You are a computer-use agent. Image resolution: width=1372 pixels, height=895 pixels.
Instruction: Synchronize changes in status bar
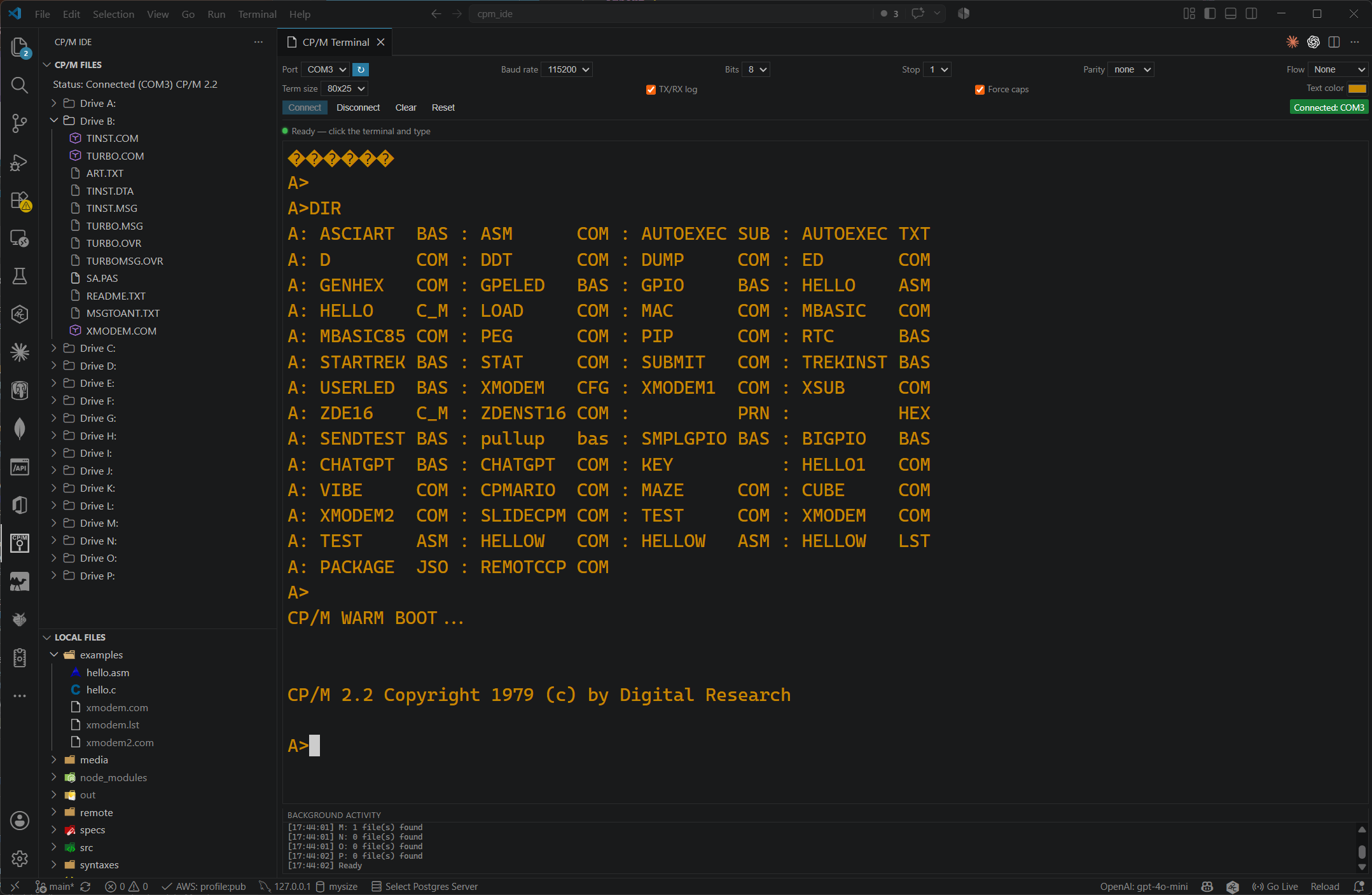pos(85,887)
